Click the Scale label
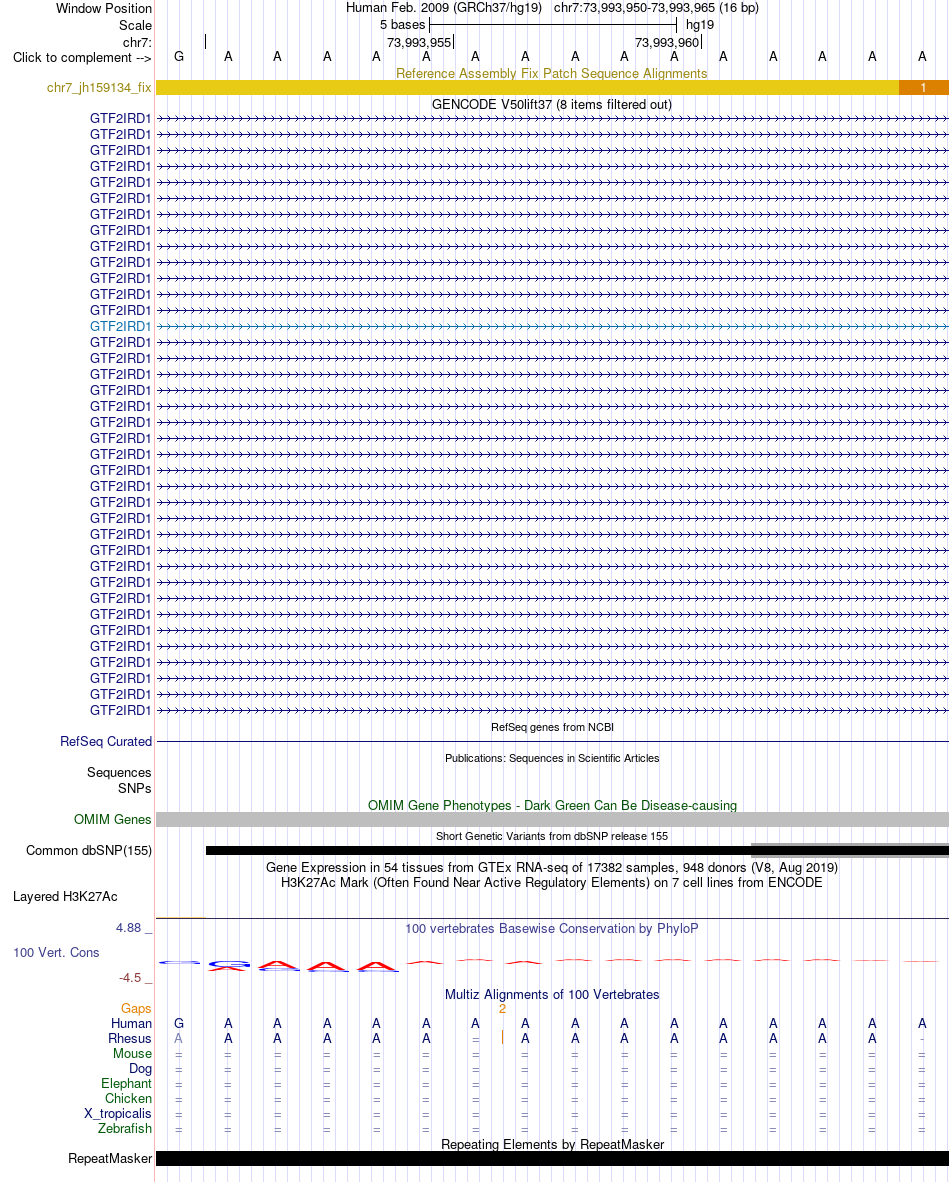Screen dimensions: 950x1182 (x=136, y=25)
